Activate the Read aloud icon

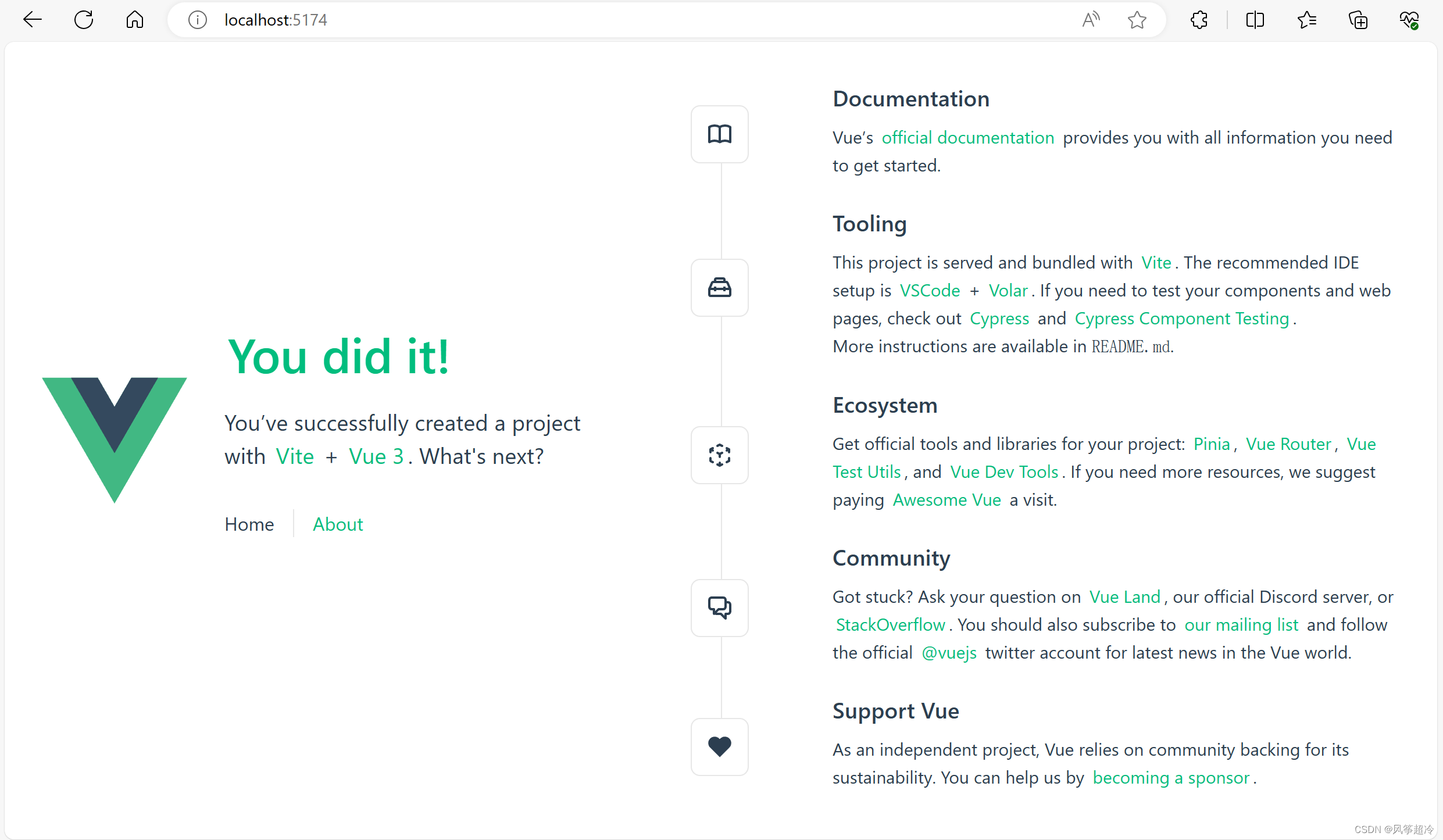1091,20
